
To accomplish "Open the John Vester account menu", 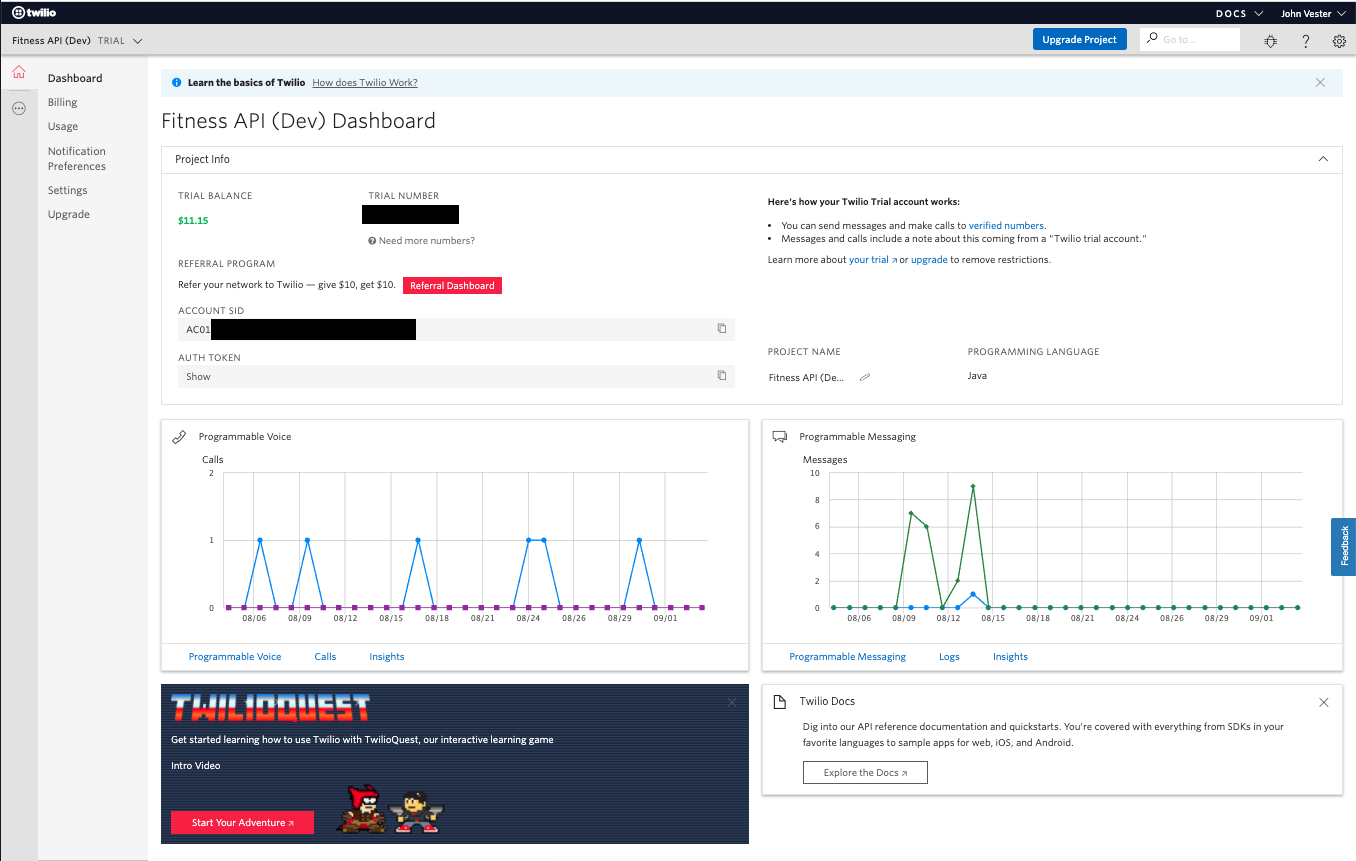I will click(1313, 13).
